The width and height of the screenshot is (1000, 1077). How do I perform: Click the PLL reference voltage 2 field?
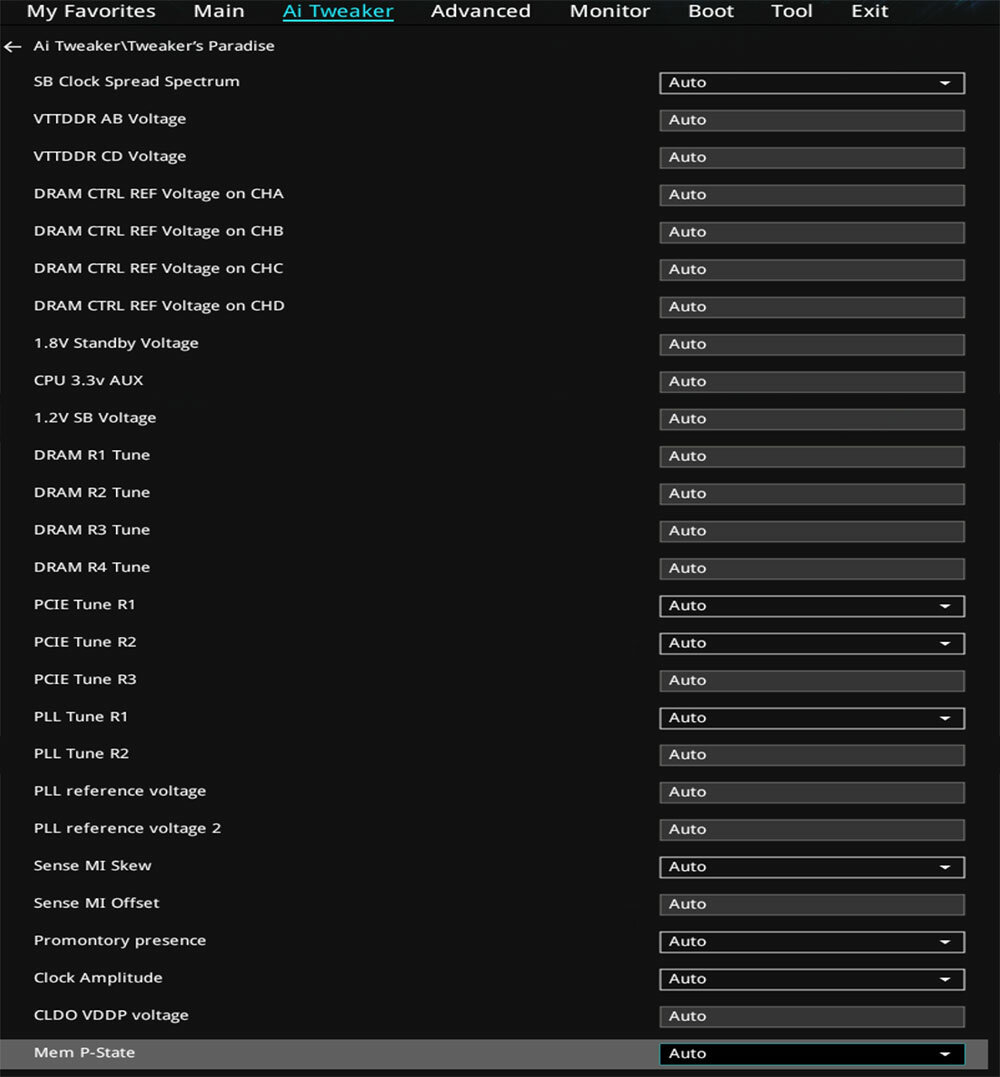pos(812,830)
